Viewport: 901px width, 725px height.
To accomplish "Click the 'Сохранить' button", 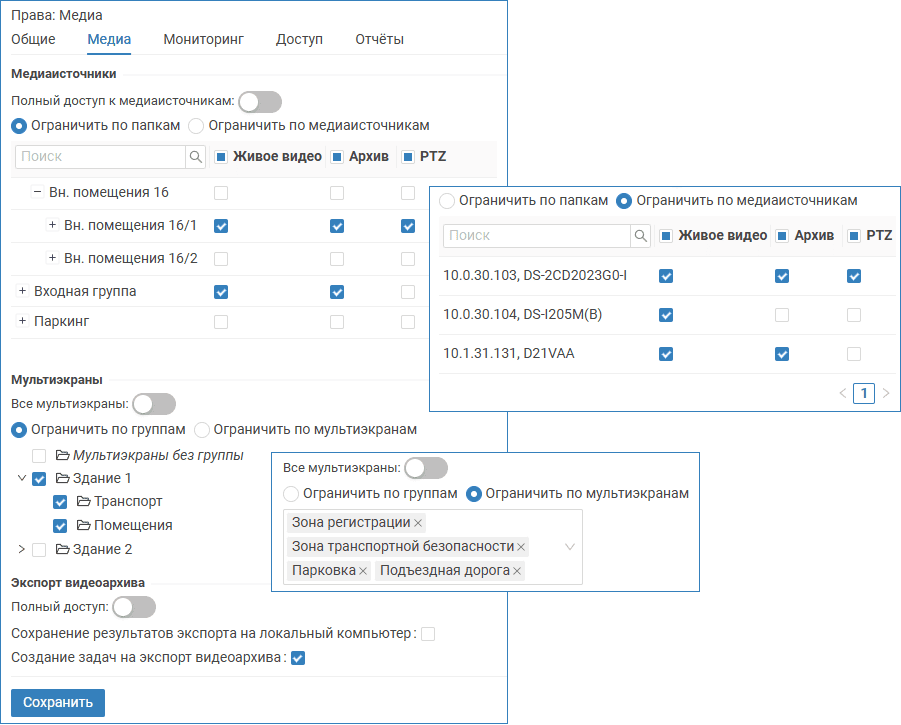I will click(x=57, y=702).
